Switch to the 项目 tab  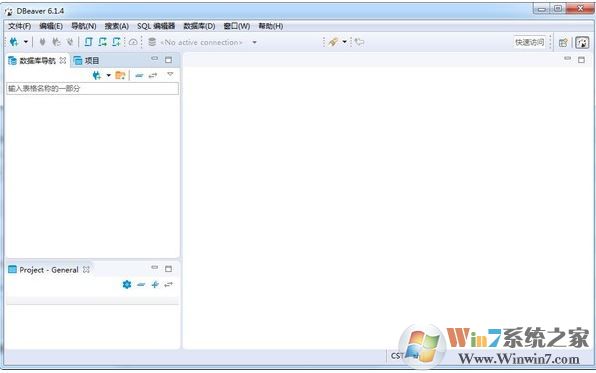[86, 60]
